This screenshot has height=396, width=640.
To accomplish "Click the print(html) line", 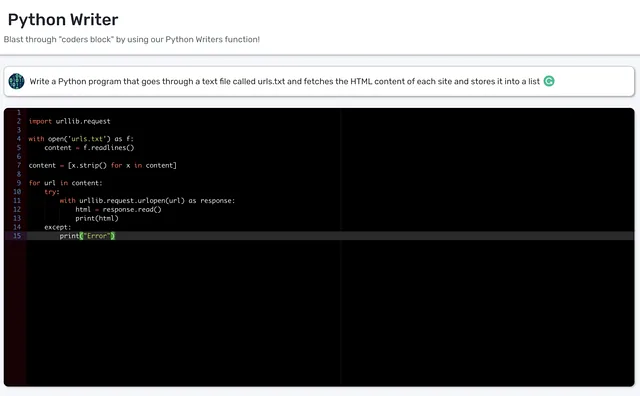I will tap(97, 218).
